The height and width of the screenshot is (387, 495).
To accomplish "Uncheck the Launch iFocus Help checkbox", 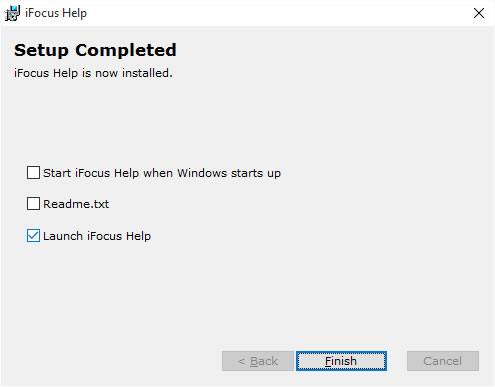I will point(33,236).
